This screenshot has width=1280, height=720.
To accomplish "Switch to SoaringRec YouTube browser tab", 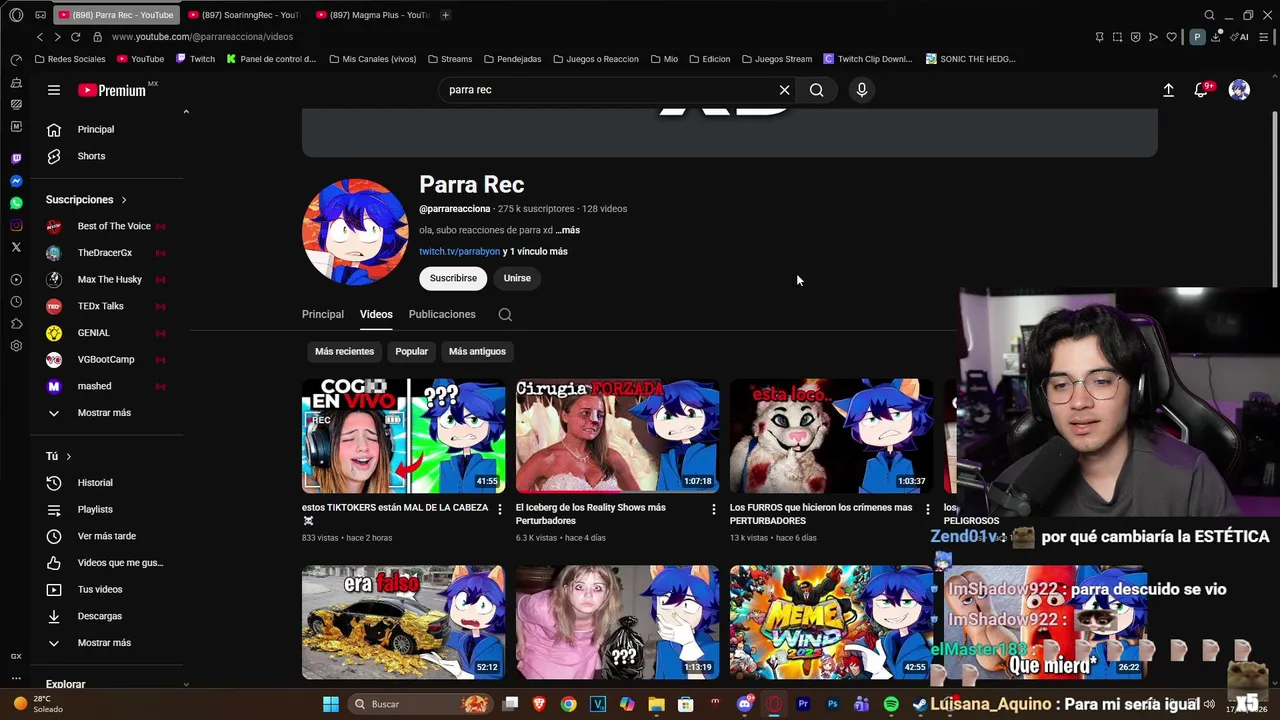I will coord(243,15).
